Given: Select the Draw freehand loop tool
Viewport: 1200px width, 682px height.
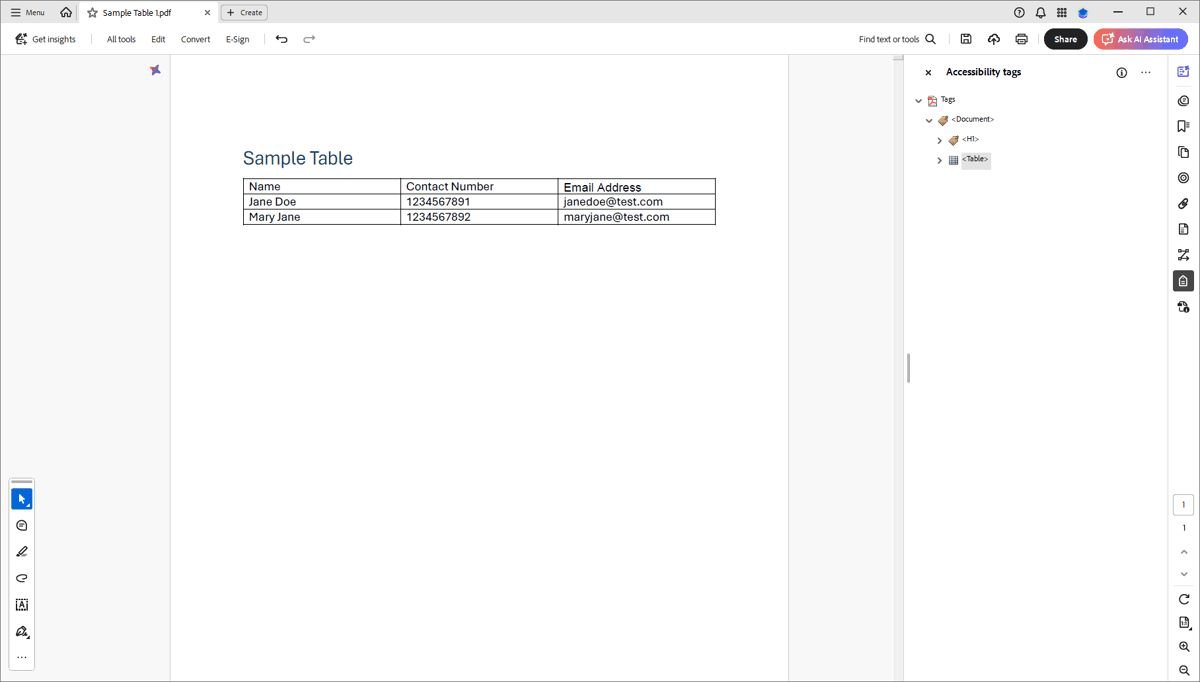Looking at the screenshot, I should [22, 578].
